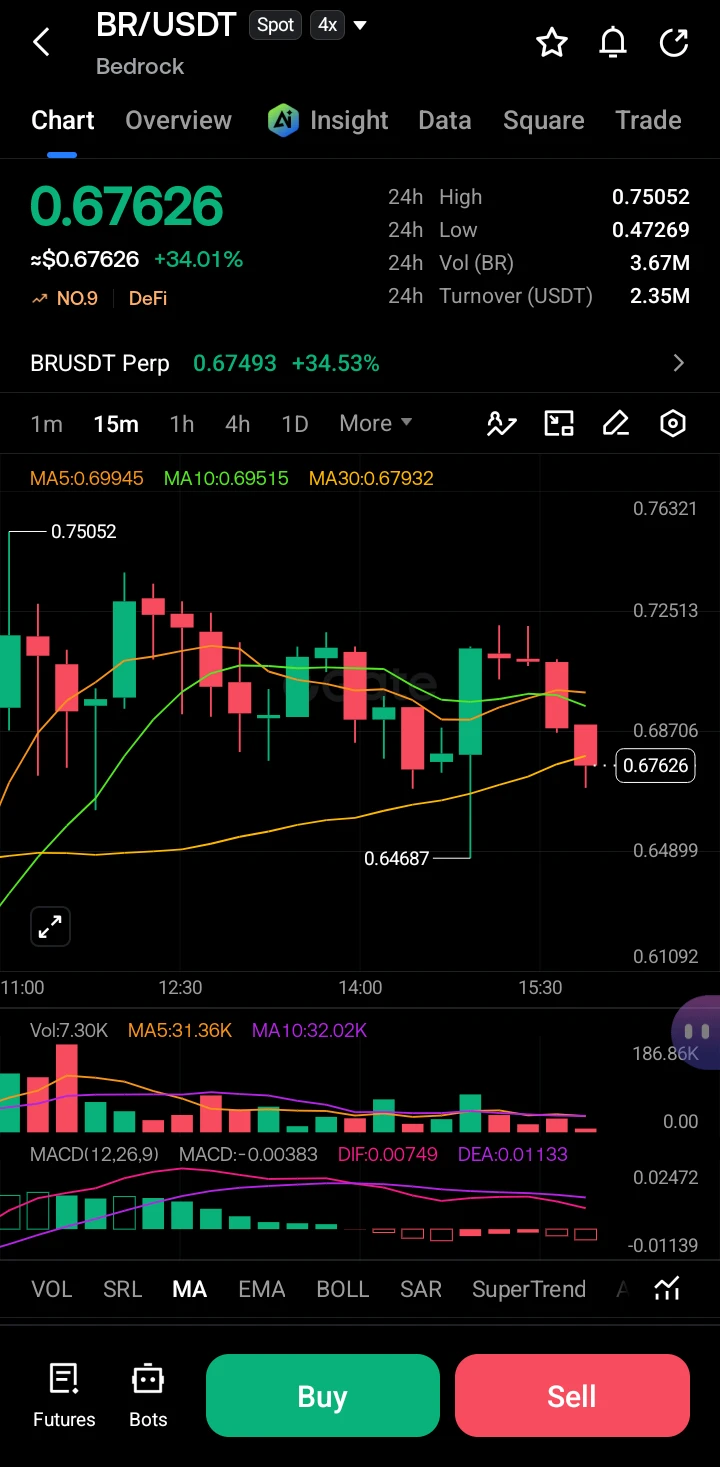Tap the 0.64687 low marker label

[397, 858]
